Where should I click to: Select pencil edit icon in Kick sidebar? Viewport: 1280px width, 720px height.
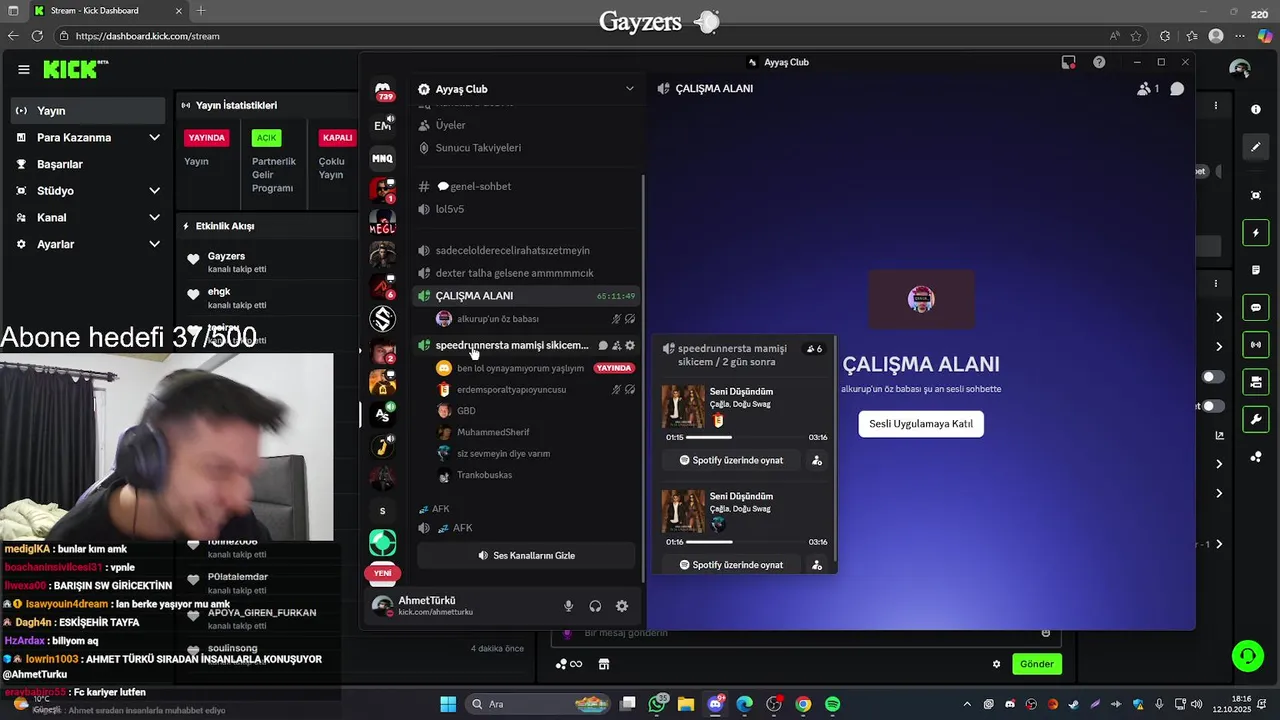click(1256, 147)
